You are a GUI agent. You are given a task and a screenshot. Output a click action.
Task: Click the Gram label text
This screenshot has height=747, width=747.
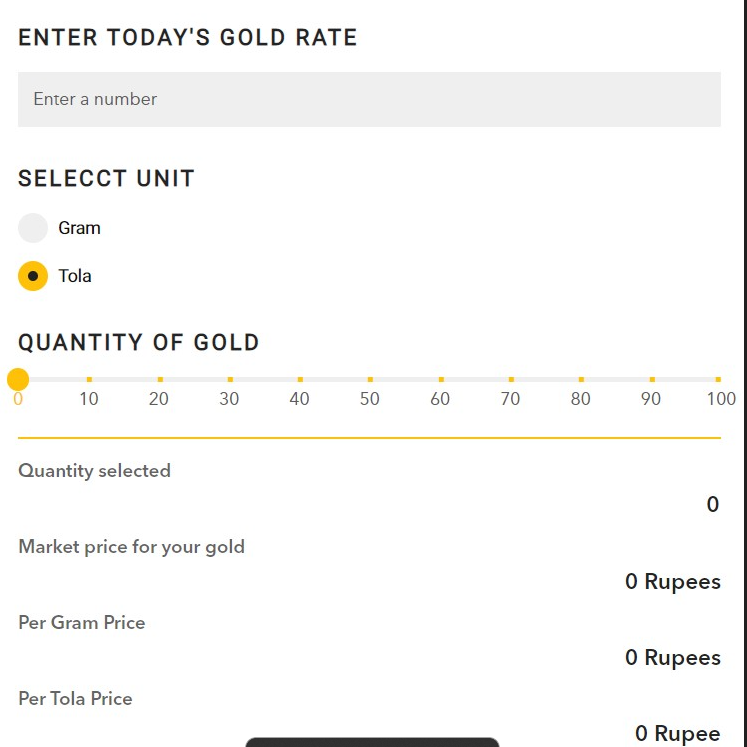point(79,228)
